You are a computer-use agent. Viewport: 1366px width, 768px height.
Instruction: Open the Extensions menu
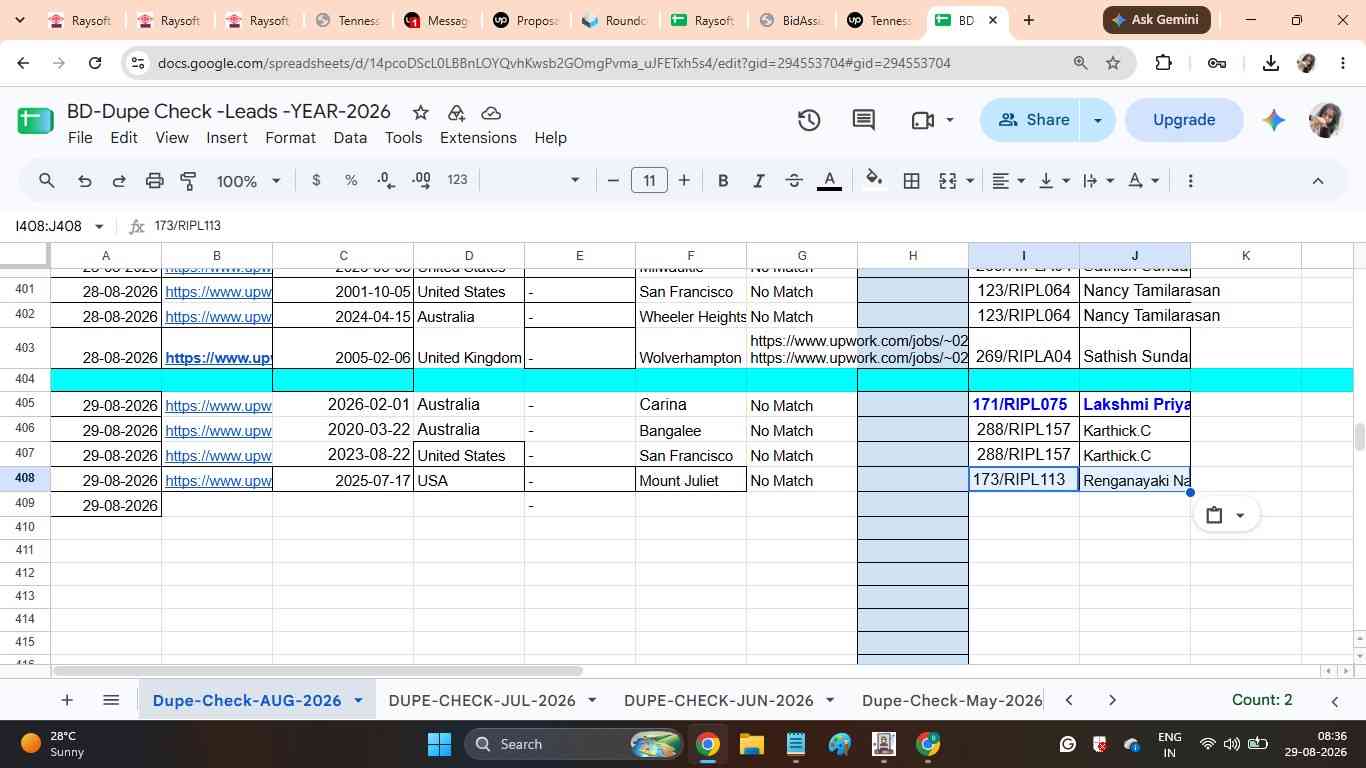coord(478,138)
